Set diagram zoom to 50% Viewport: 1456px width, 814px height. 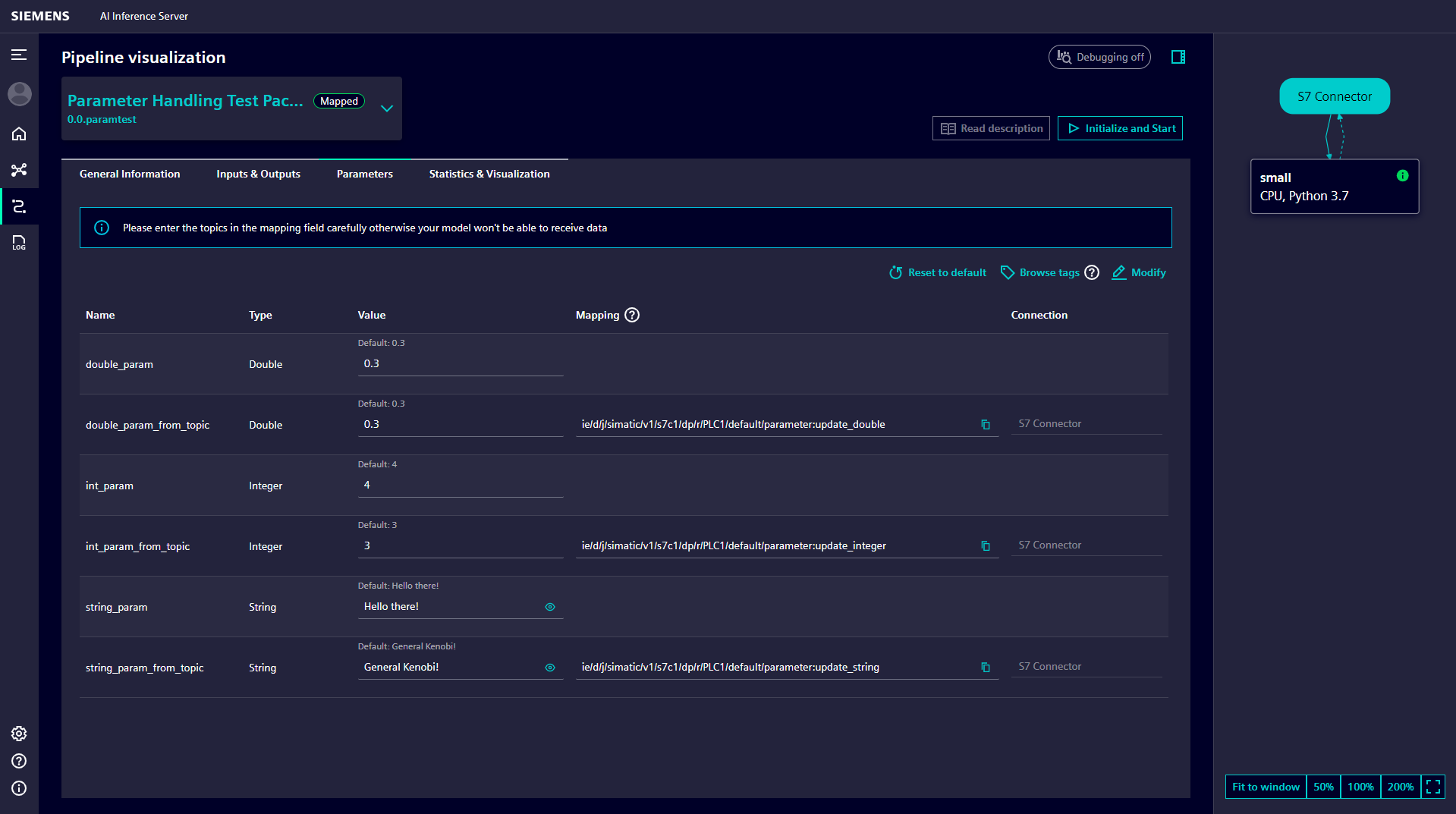coord(1323,787)
